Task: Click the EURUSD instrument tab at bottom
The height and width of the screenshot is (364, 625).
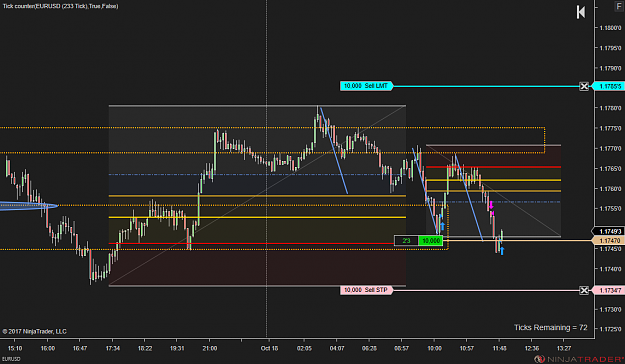Action: 11,359
